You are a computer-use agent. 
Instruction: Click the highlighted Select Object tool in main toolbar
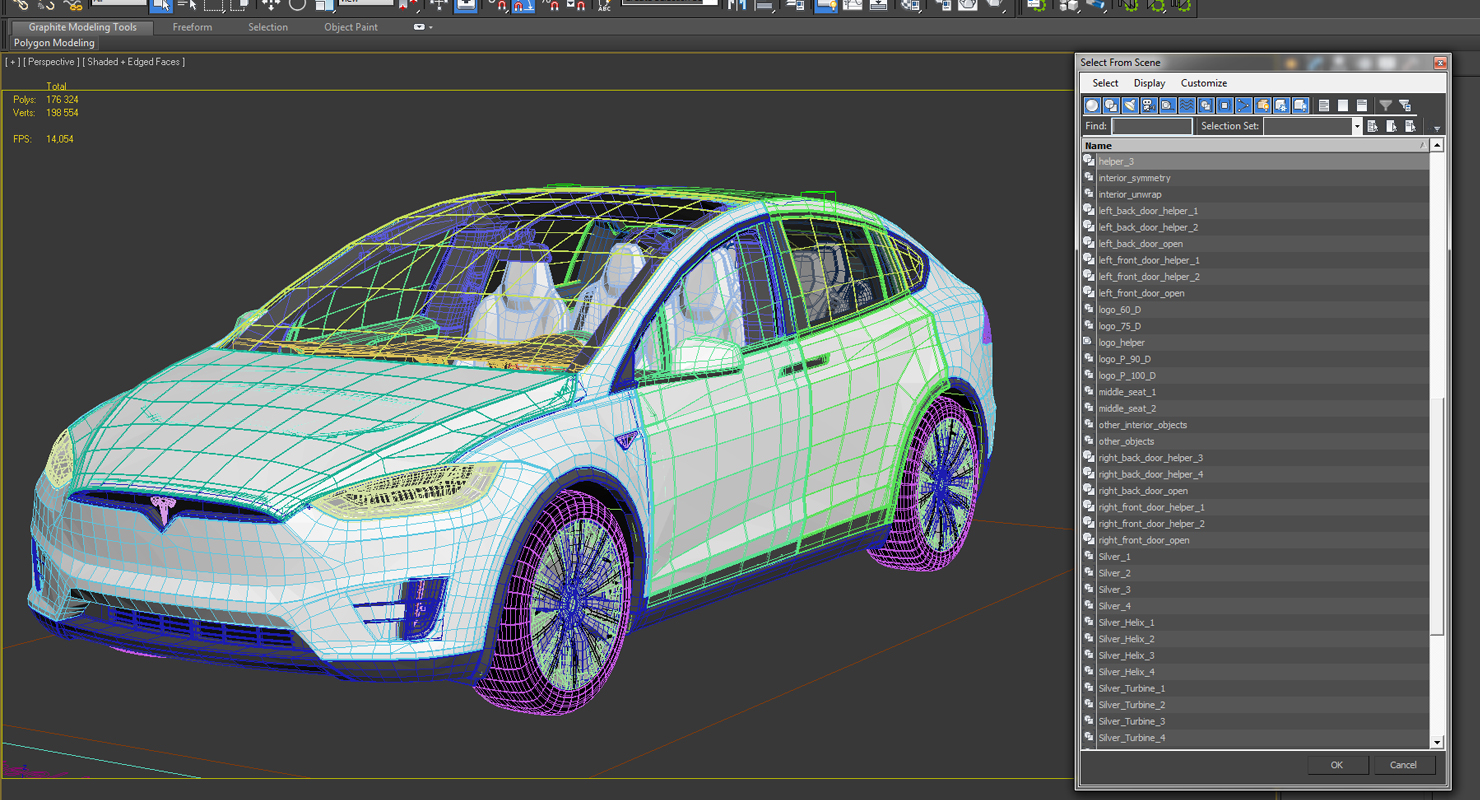pyautogui.click(x=161, y=5)
